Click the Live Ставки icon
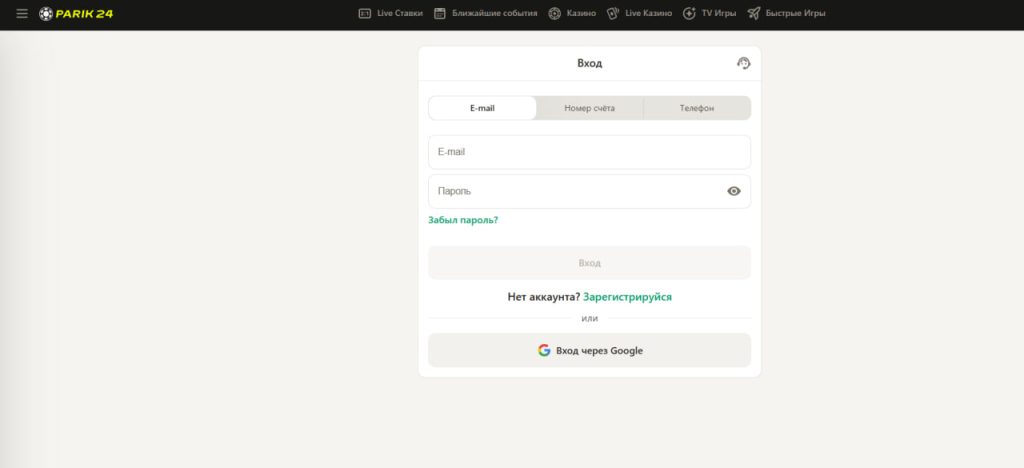Image resolution: width=1024 pixels, height=468 pixels. click(x=365, y=13)
